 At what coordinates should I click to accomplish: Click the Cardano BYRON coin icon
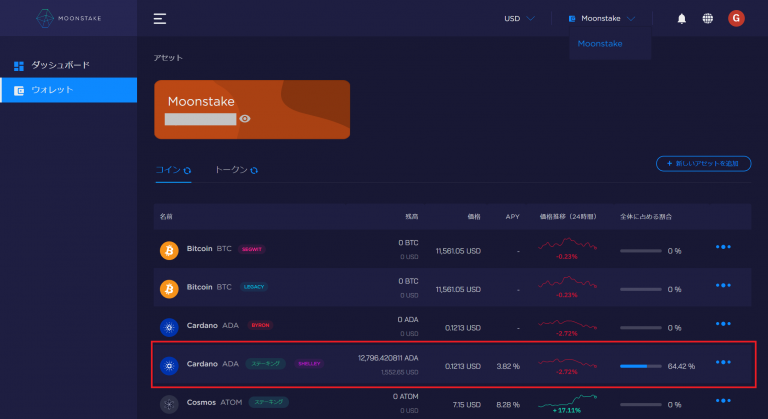click(x=169, y=327)
